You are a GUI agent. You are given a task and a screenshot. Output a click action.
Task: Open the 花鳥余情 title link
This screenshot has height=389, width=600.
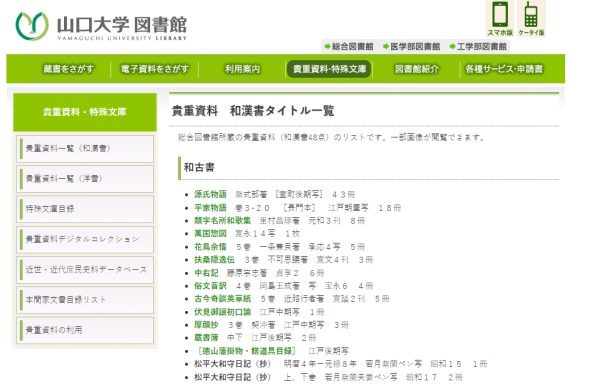point(210,247)
